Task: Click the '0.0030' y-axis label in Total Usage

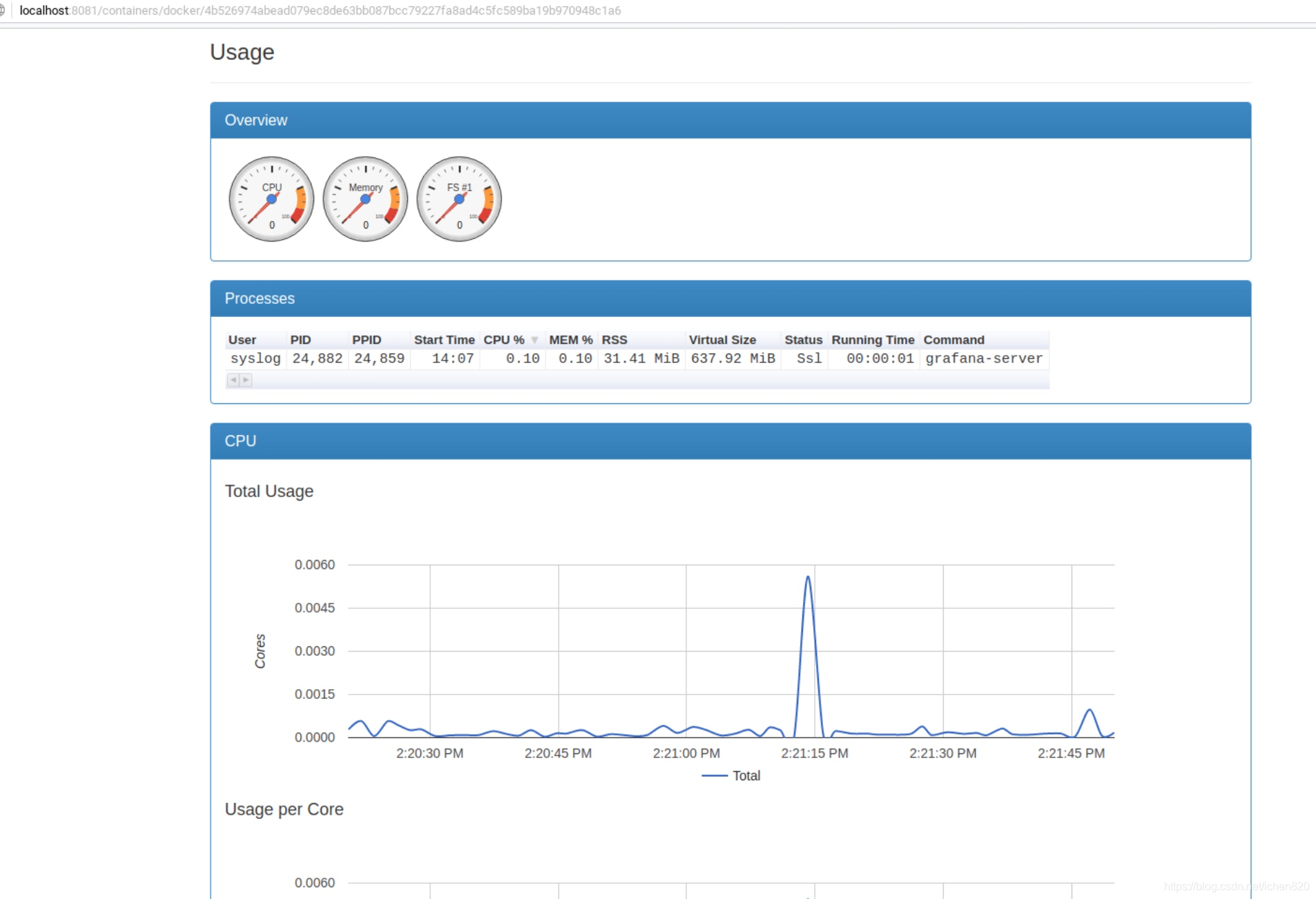Action: [315, 651]
